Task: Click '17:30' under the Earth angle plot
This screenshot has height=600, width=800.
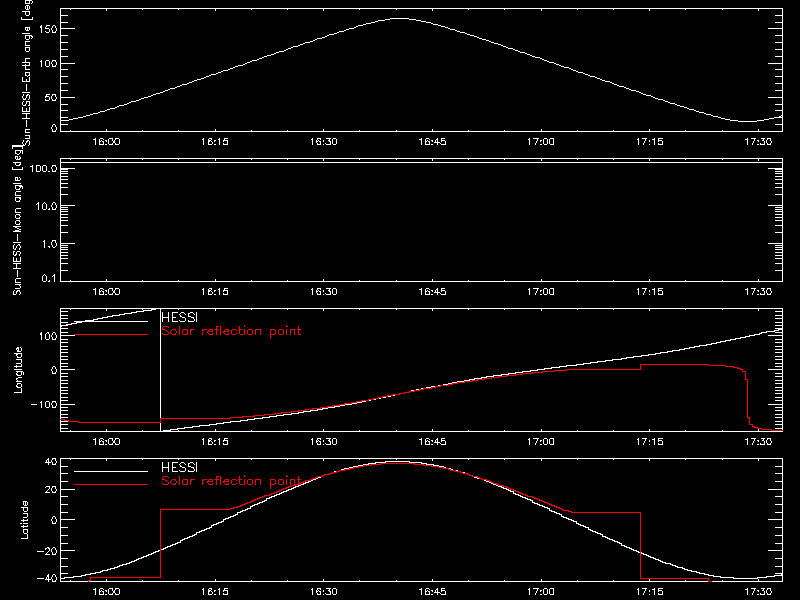Action: point(758,141)
